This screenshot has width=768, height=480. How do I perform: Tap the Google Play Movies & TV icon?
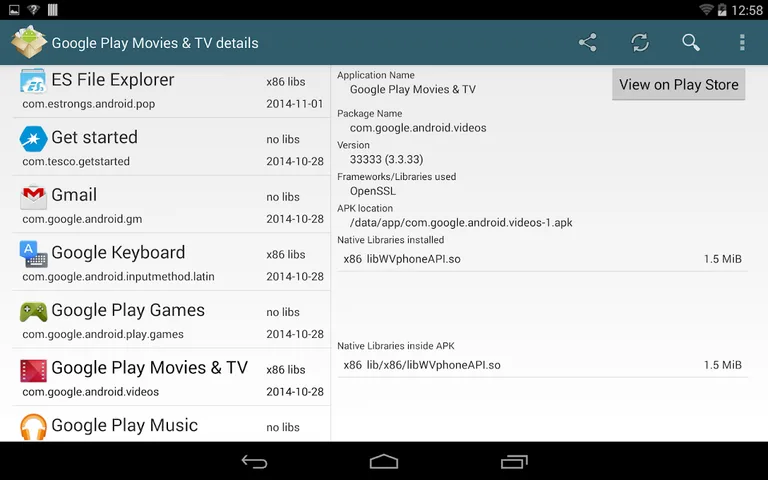[x=33, y=370]
